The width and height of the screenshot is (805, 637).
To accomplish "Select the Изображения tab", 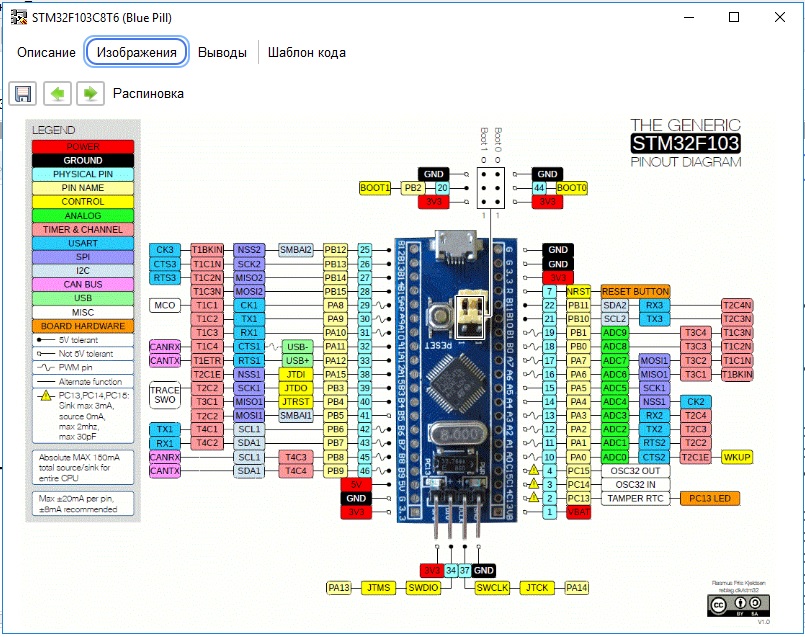I will 137,53.
